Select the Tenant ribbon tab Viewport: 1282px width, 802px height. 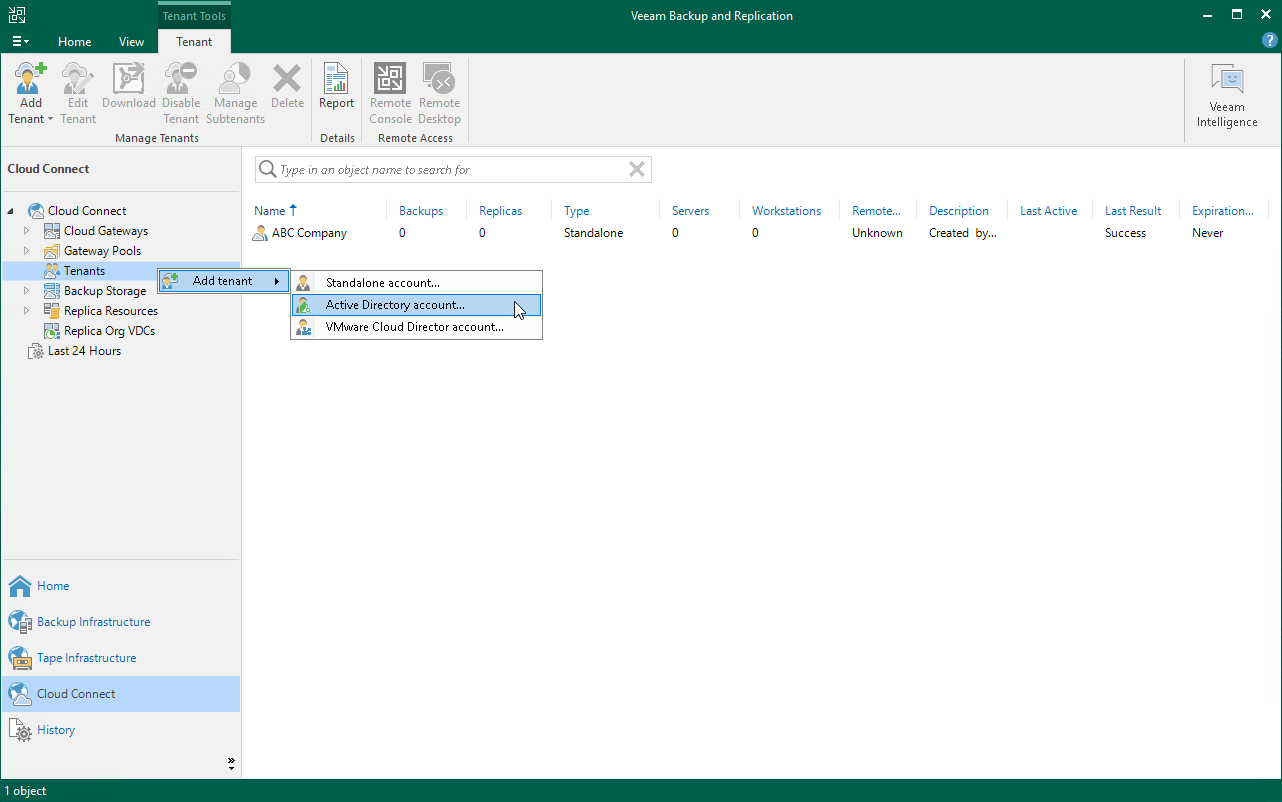pyautogui.click(x=194, y=42)
